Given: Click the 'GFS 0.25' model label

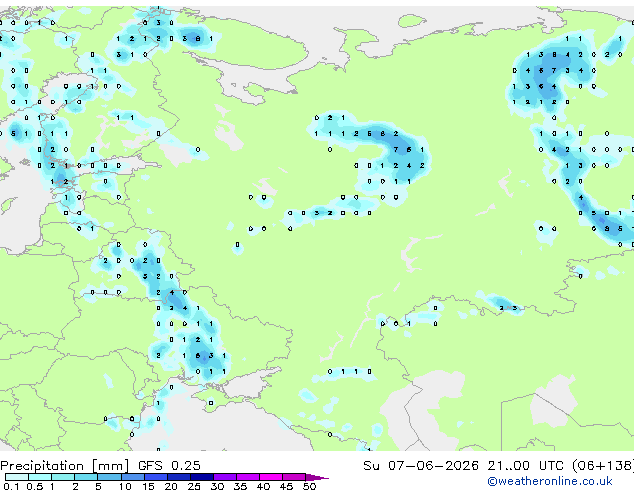Looking at the screenshot, I should tap(169, 466).
